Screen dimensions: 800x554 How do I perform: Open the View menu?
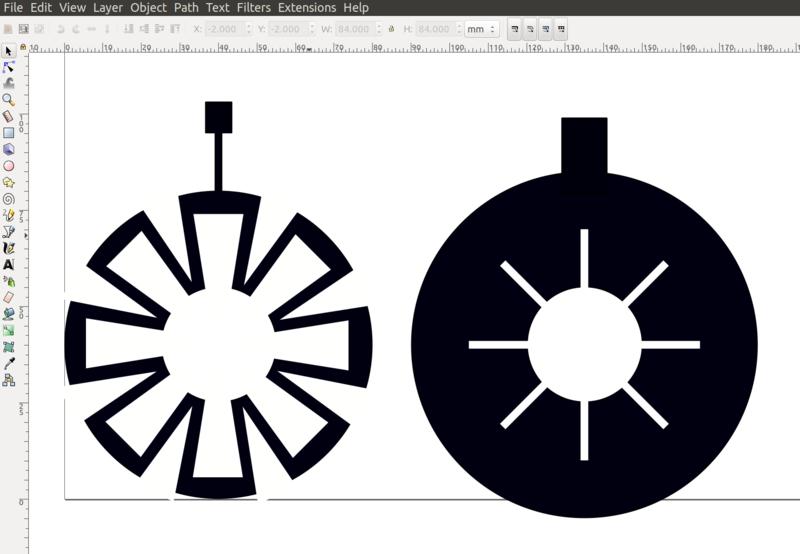coord(72,8)
